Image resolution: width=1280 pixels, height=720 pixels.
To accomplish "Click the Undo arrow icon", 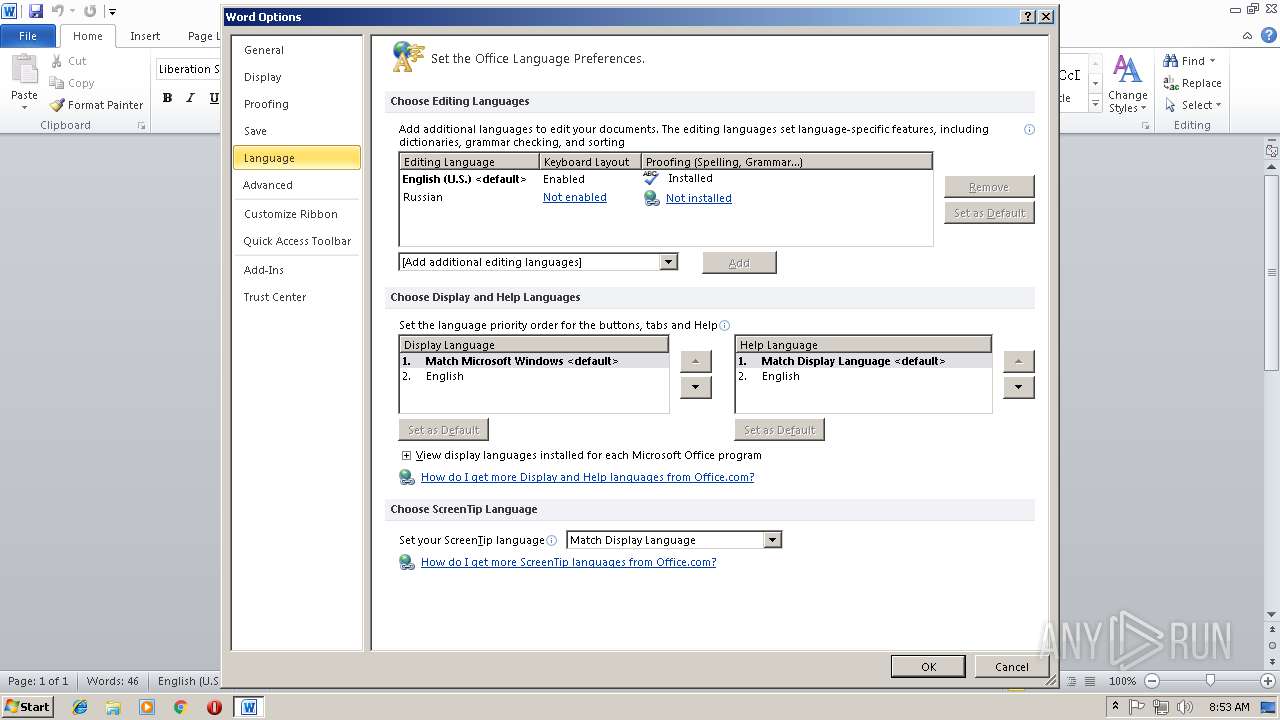I will click(x=57, y=11).
